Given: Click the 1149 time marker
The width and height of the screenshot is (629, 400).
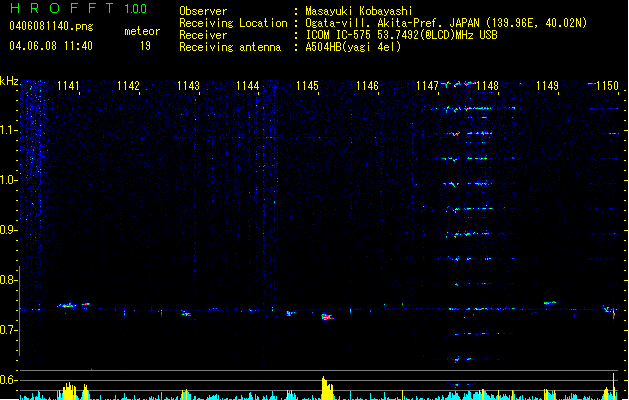Looking at the screenshot, I should point(548,86).
